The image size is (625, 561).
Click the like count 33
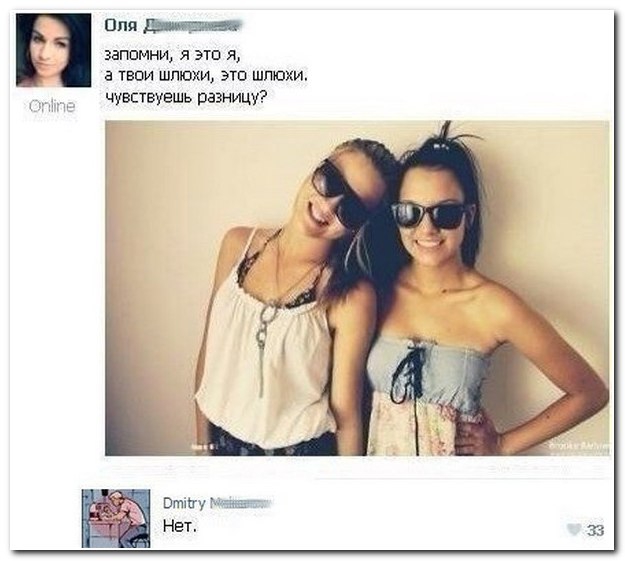coord(595,530)
